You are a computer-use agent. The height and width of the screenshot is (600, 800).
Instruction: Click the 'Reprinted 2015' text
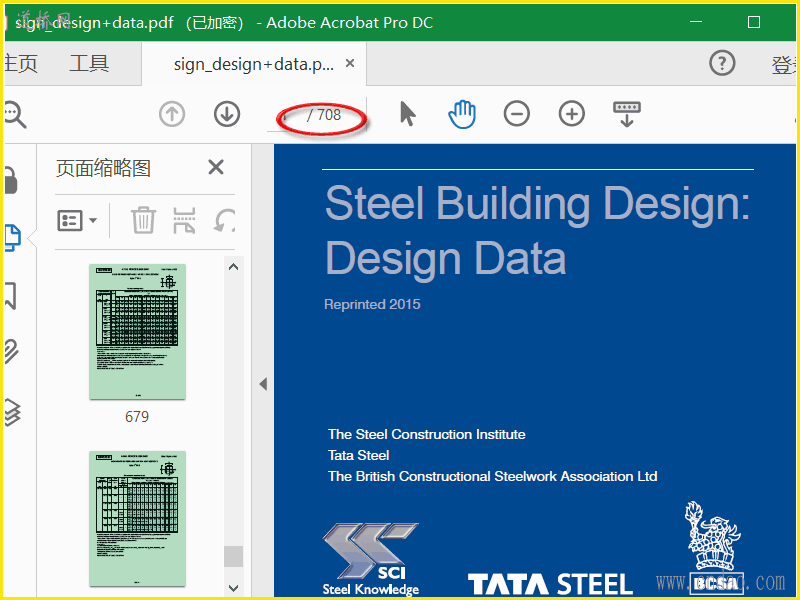click(x=372, y=304)
